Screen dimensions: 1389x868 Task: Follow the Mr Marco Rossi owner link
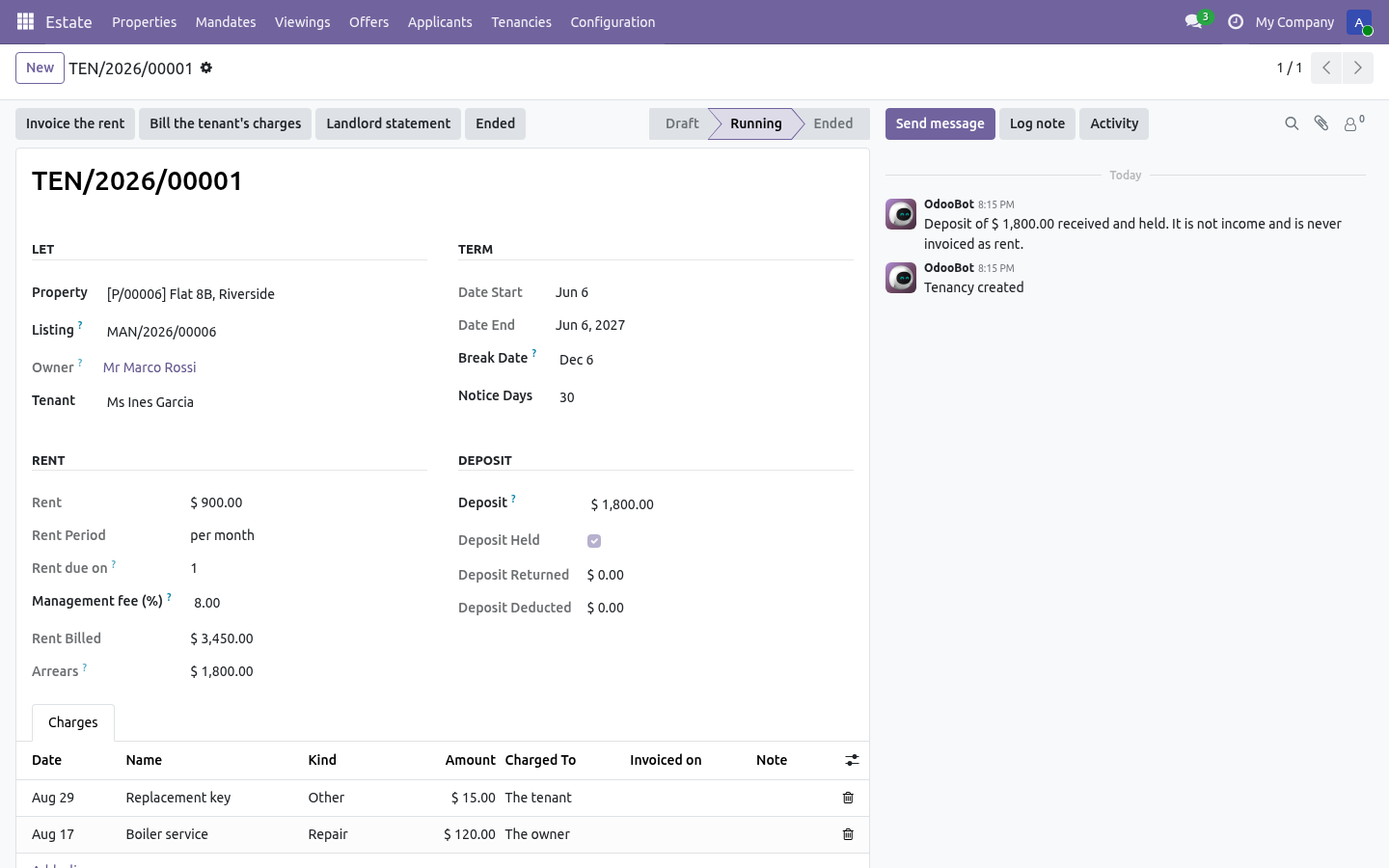point(150,367)
